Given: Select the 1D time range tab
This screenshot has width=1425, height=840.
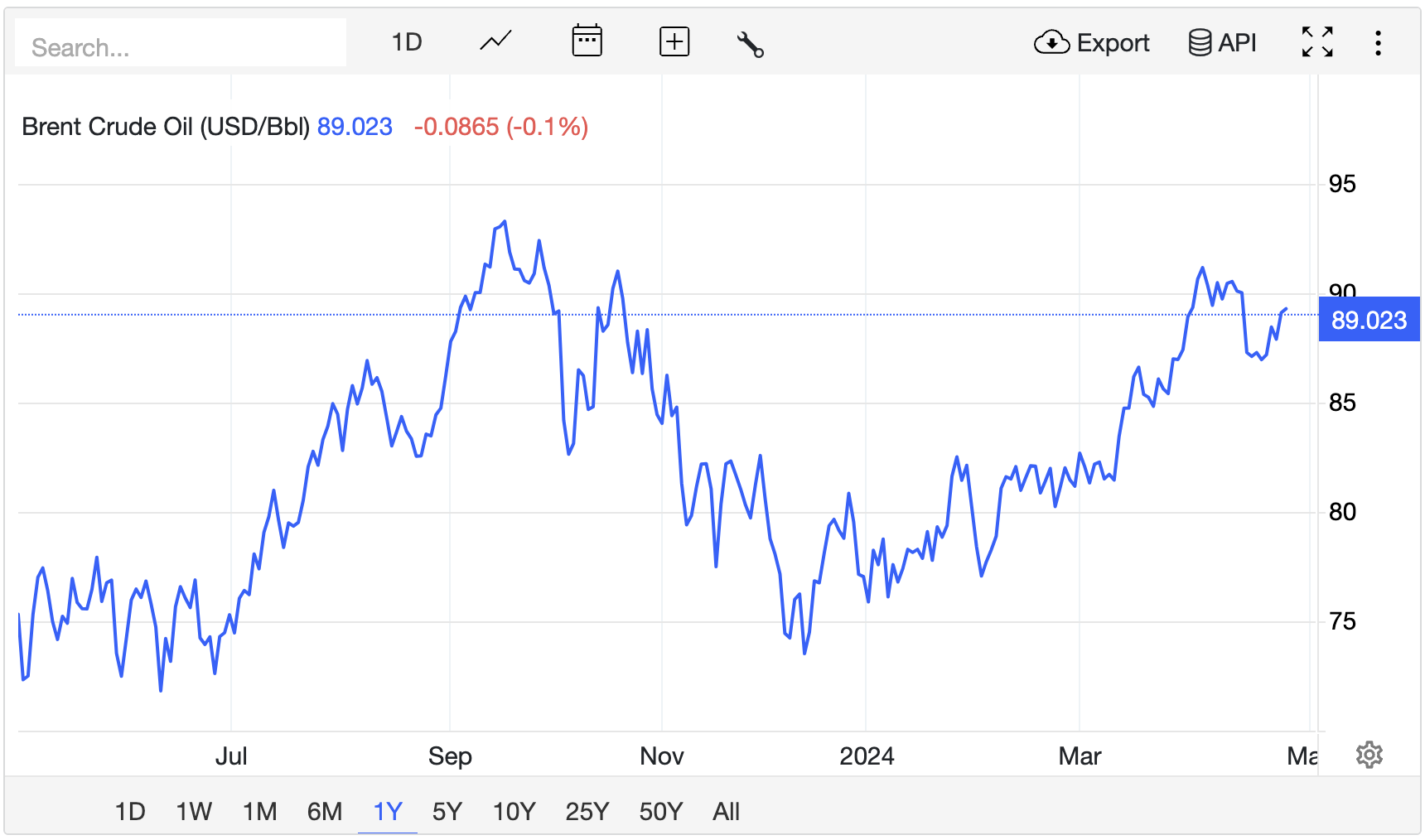Looking at the screenshot, I should coord(130,811).
